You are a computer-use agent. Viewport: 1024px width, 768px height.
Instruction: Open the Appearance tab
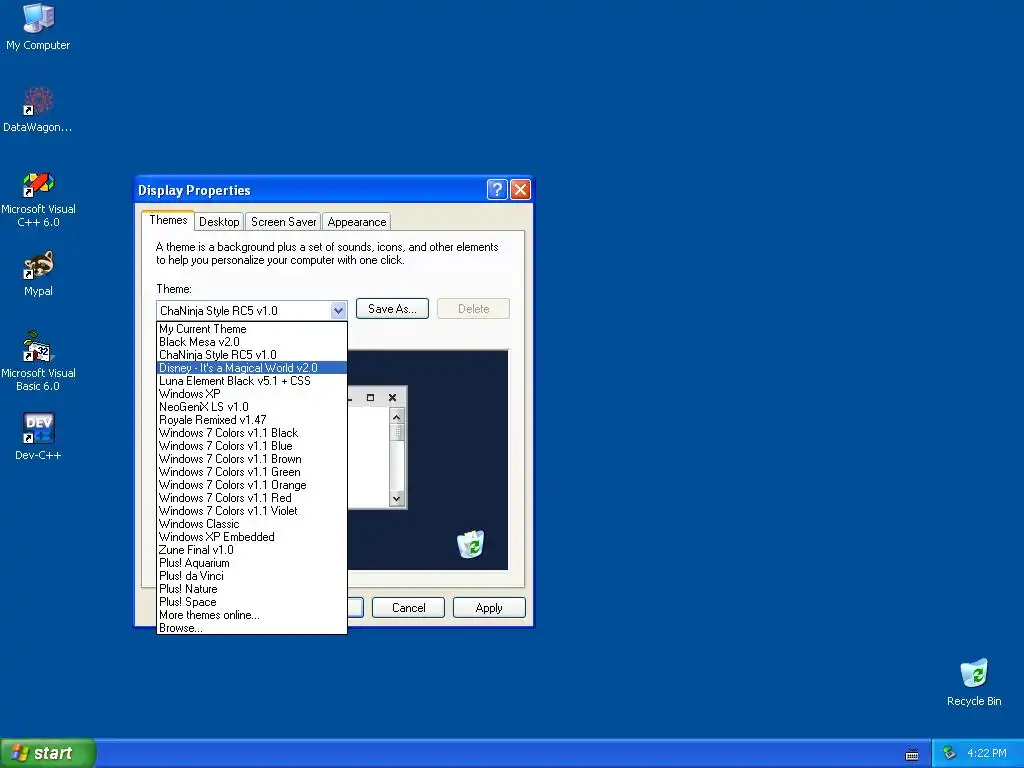tap(357, 221)
